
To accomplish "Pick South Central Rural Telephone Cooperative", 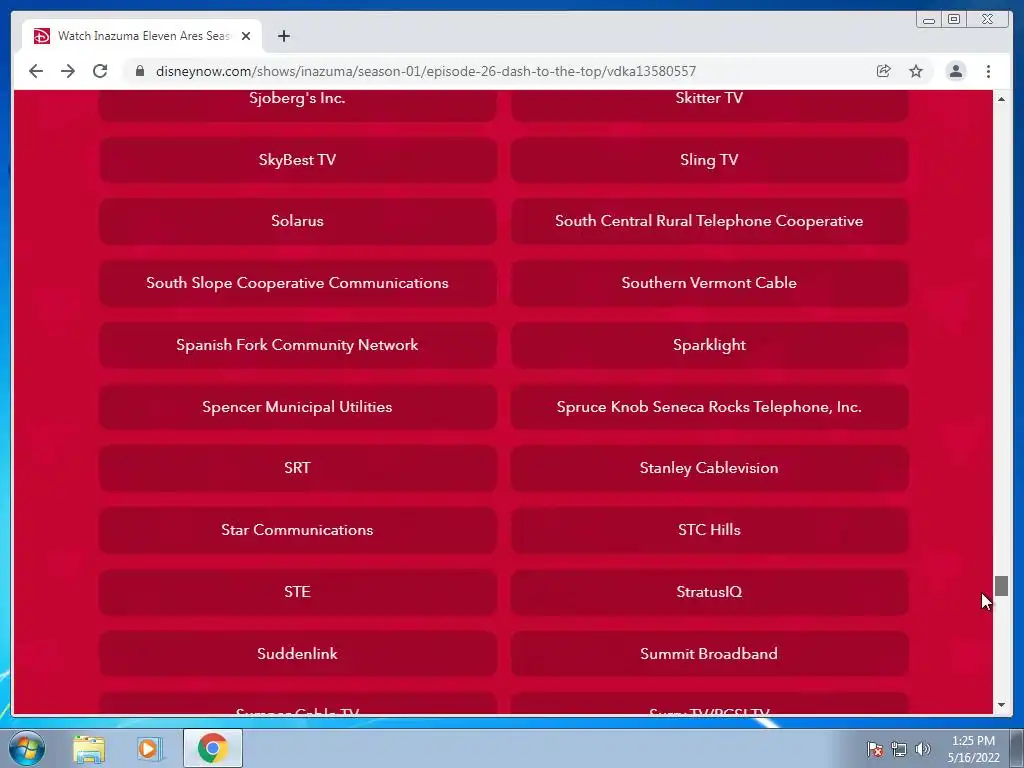I will click(709, 221).
